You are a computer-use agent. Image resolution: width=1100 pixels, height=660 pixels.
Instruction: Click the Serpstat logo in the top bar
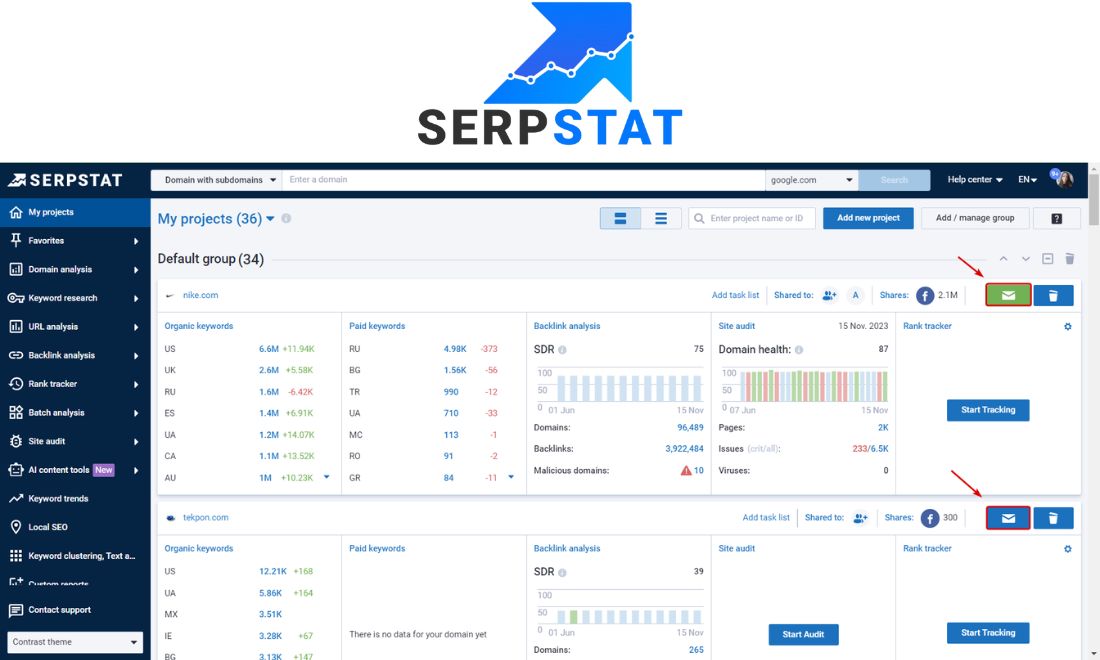(62, 179)
